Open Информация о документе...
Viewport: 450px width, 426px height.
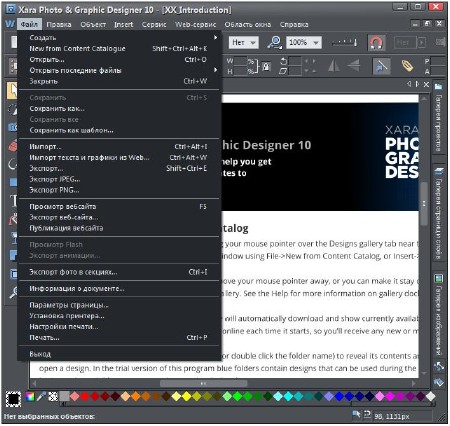(118, 288)
